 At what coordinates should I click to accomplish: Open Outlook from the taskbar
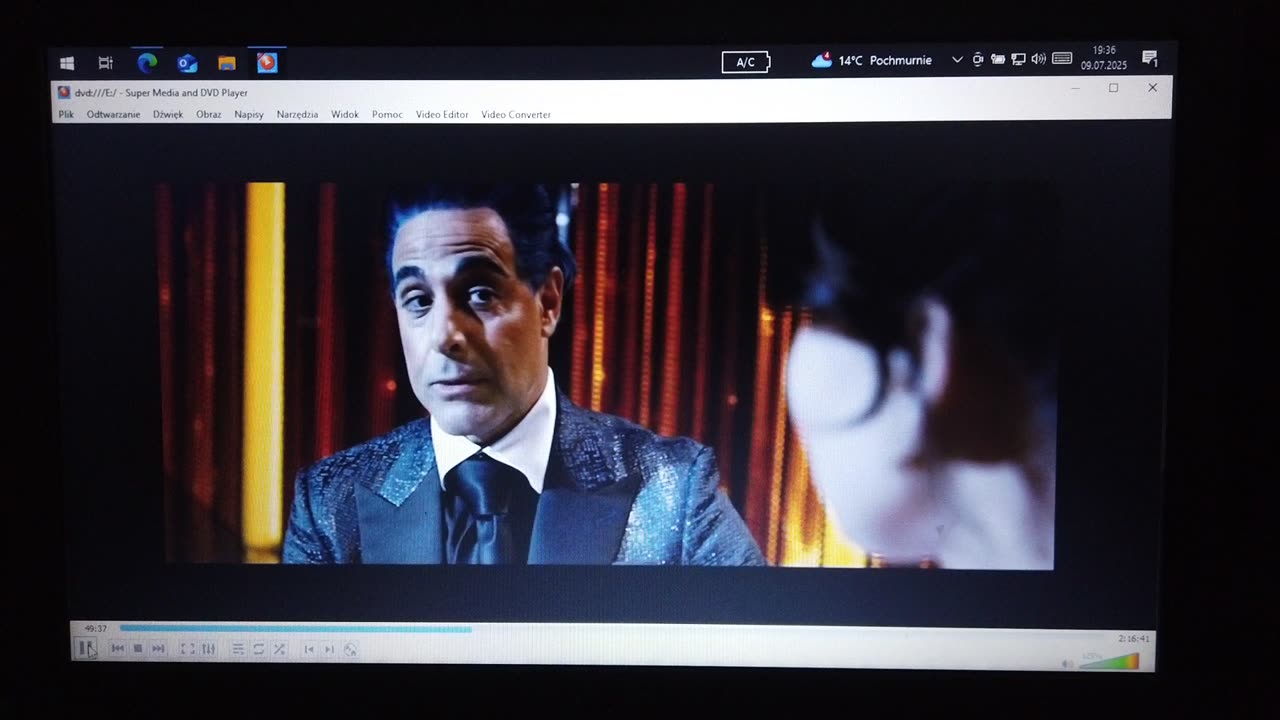pos(187,63)
